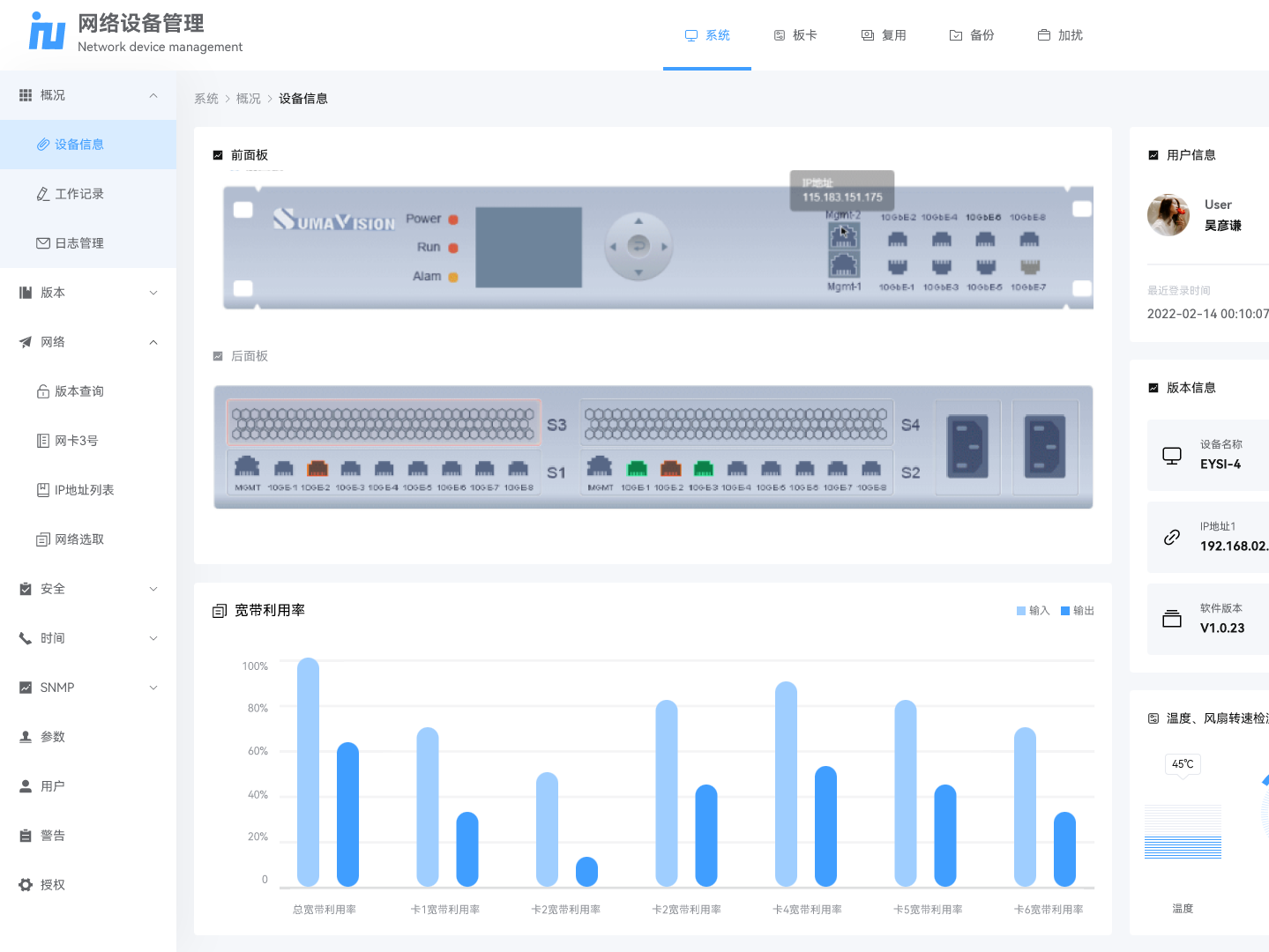Open the 授权 sidebar item
This screenshot has height=952, width=1269.
(88, 885)
